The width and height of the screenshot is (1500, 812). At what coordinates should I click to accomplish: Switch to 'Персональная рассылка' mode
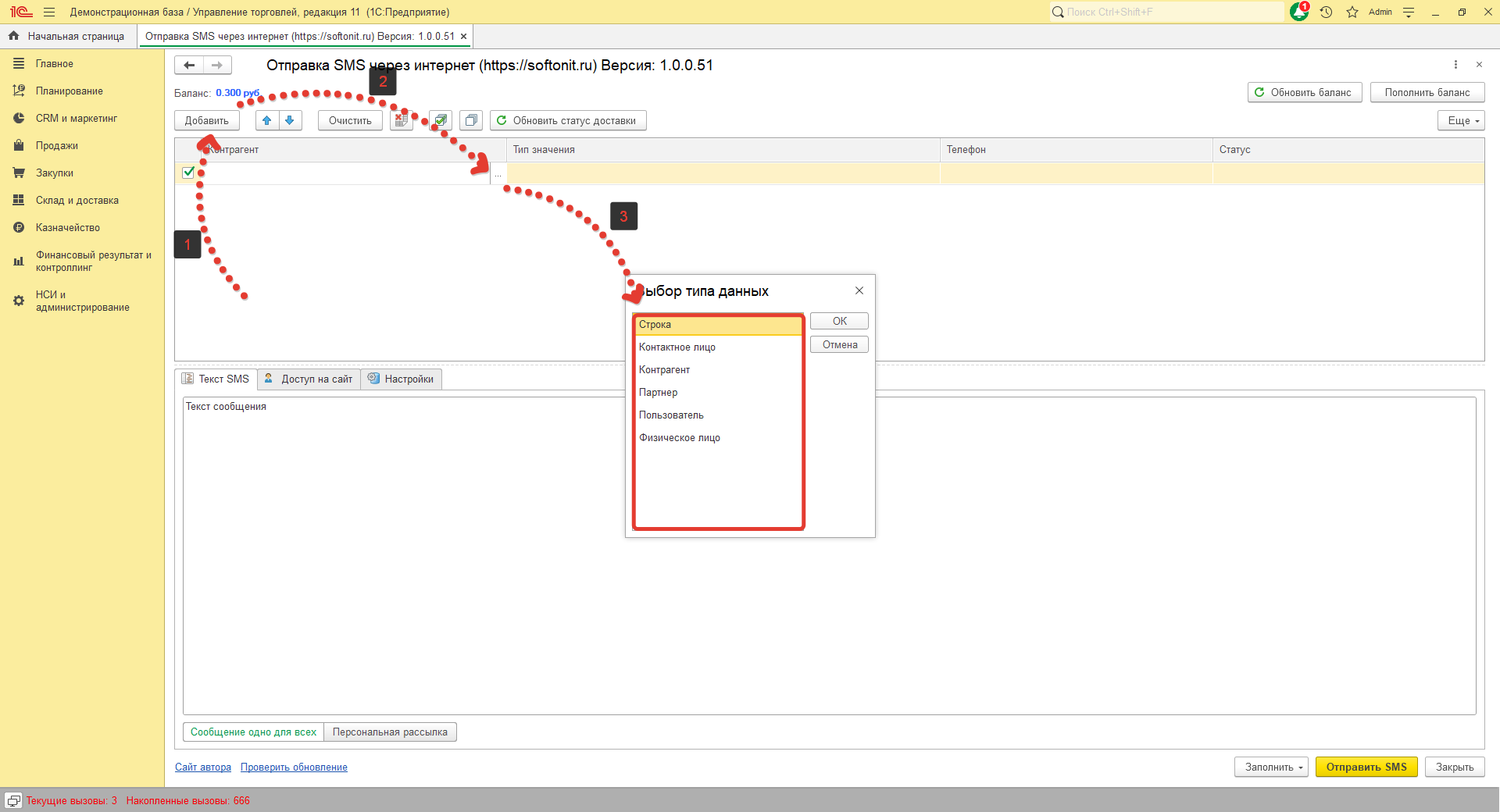click(390, 732)
